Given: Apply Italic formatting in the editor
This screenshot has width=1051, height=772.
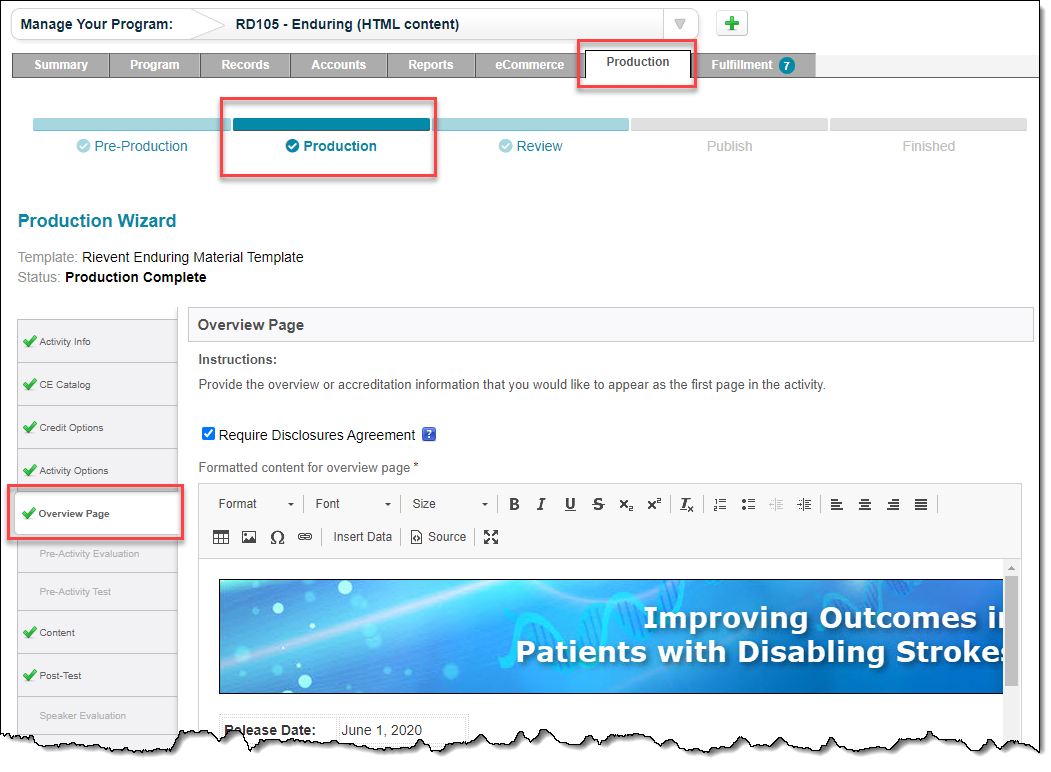Looking at the screenshot, I should (542, 504).
